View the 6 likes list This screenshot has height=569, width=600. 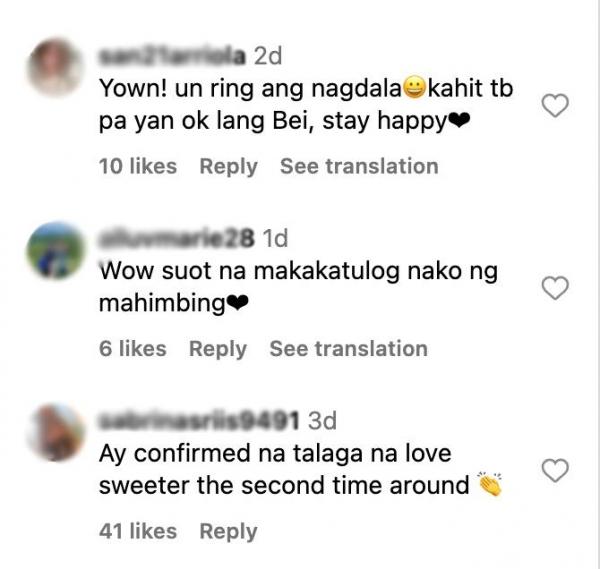pyautogui.click(x=132, y=349)
